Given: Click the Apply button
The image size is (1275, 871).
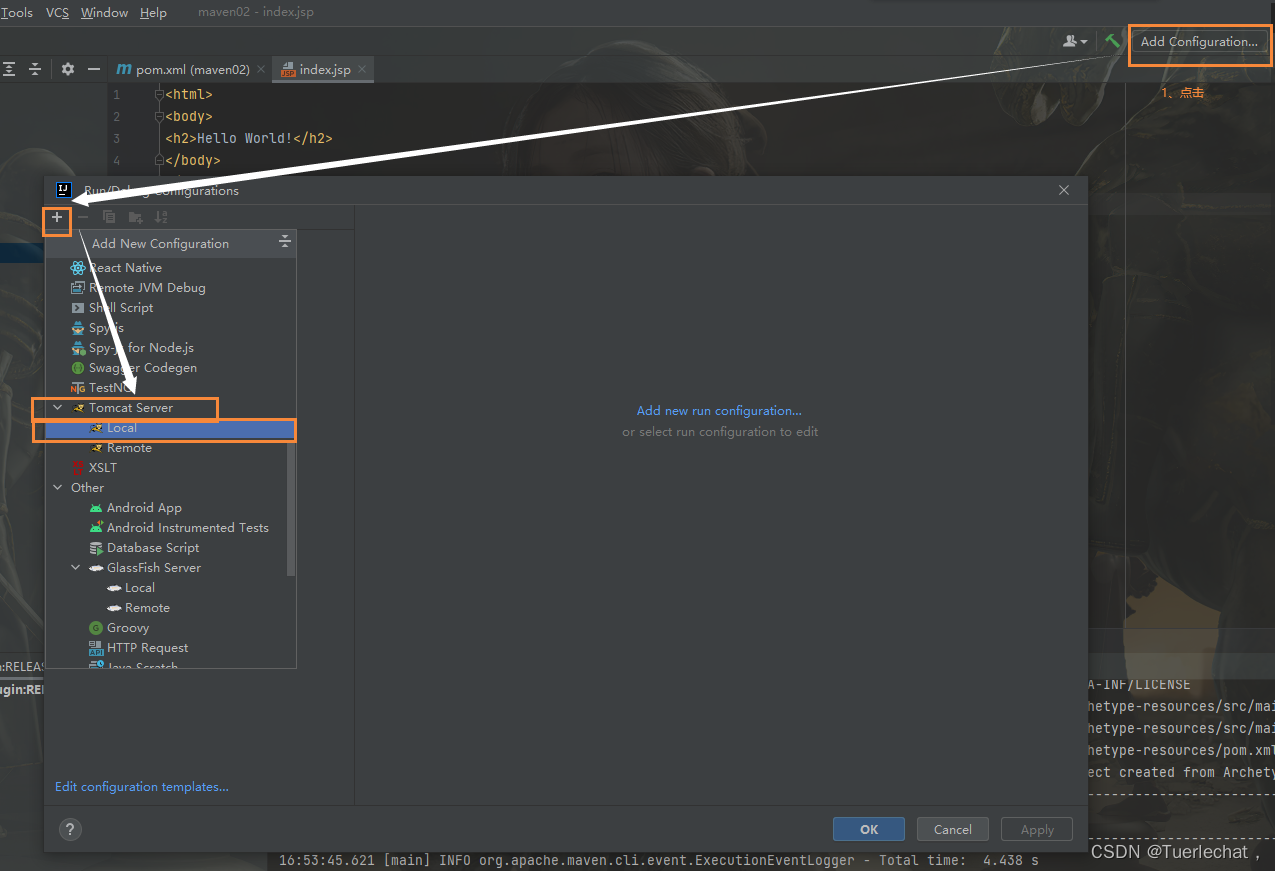Looking at the screenshot, I should coord(1037,829).
